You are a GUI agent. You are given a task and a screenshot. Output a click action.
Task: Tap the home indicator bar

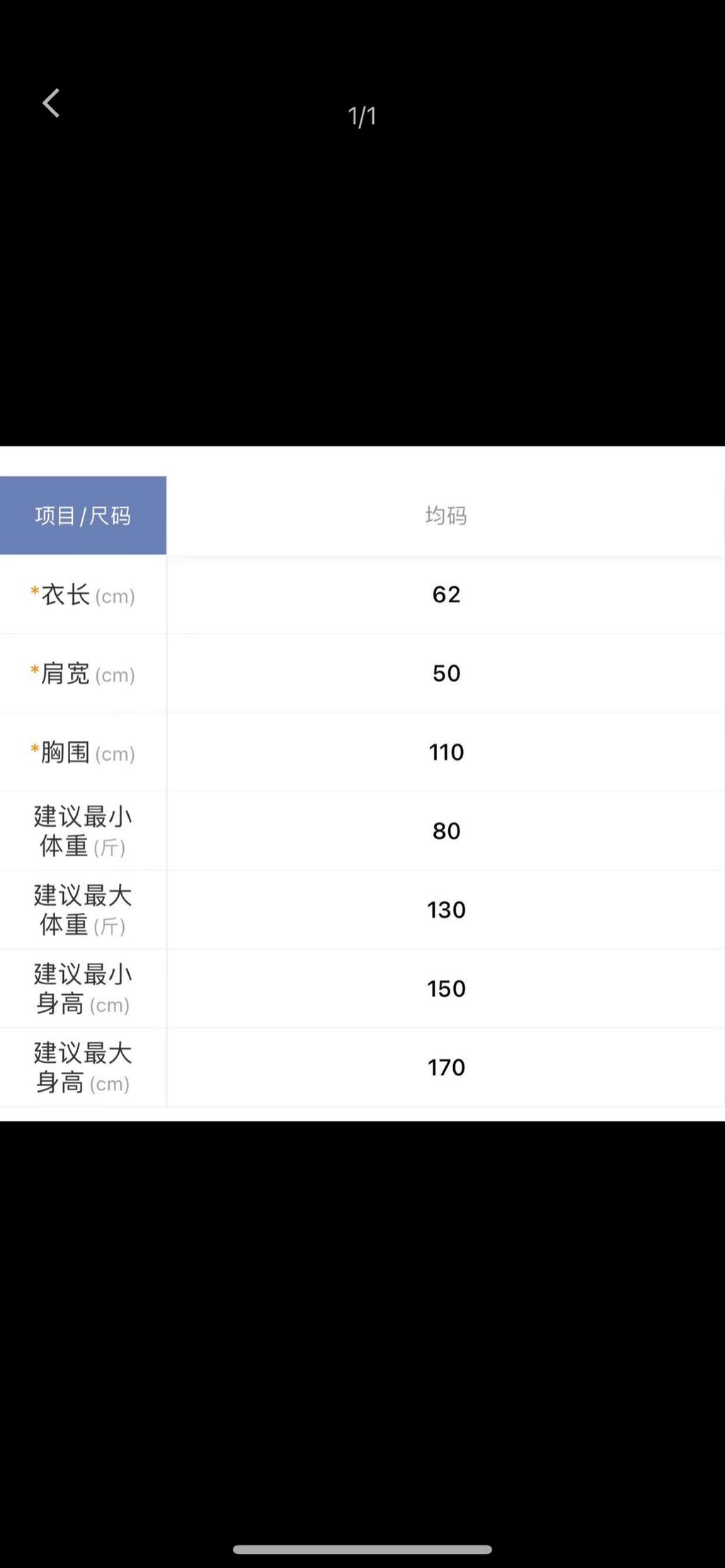pyautogui.click(x=362, y=1550)
